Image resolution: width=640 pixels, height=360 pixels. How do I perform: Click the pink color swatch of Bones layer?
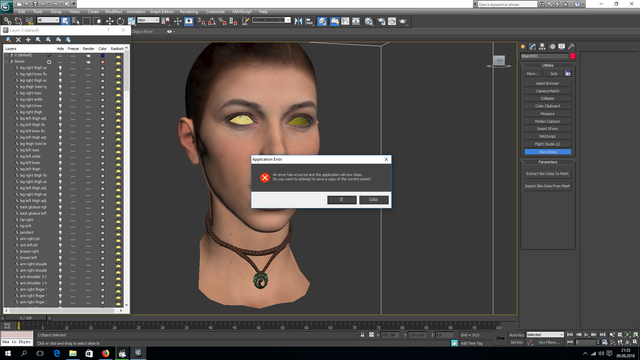pyautogui.click(x=102, y=62)
